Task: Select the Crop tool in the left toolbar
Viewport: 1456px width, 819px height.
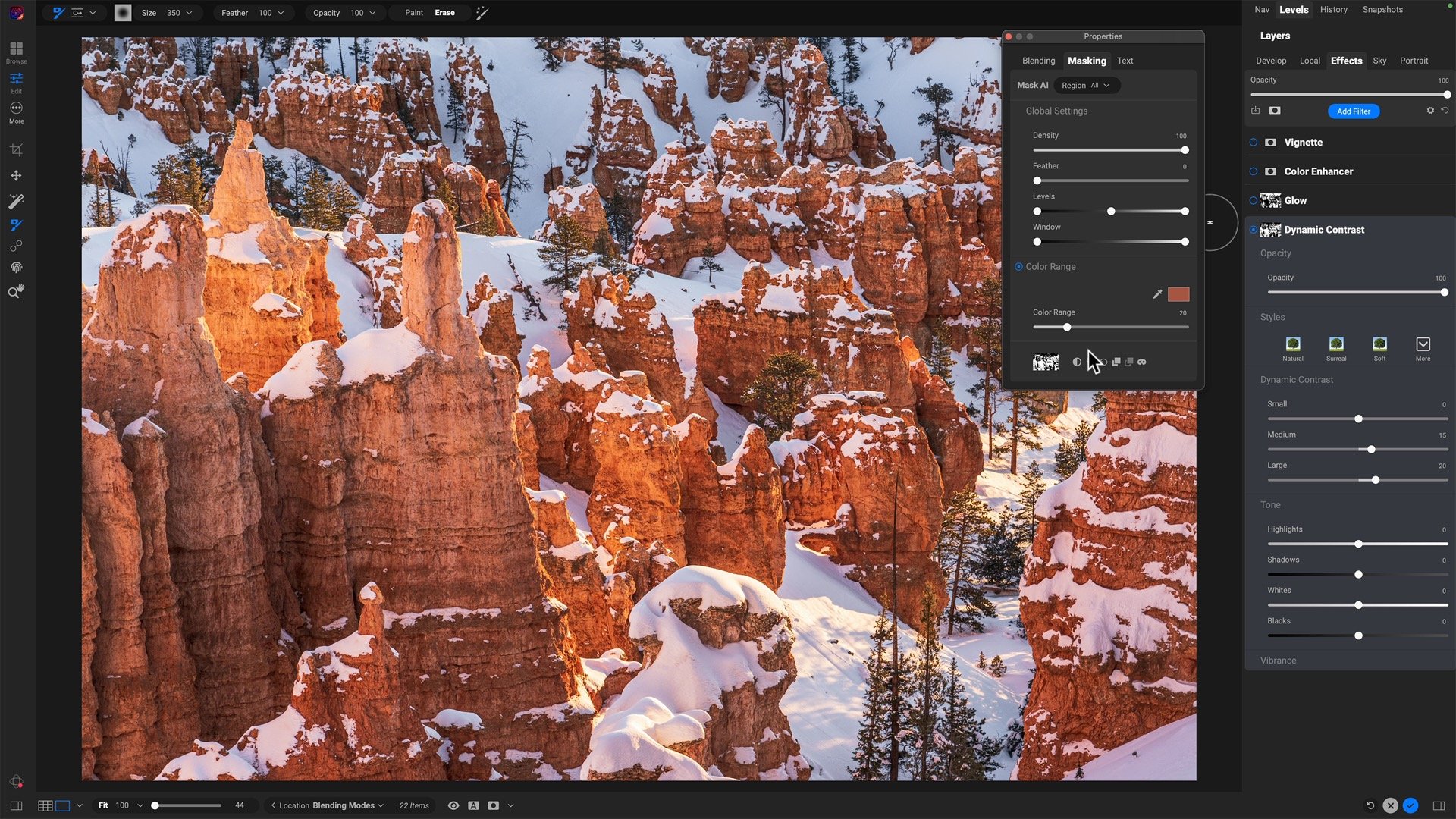Action: tap(16, 149)
